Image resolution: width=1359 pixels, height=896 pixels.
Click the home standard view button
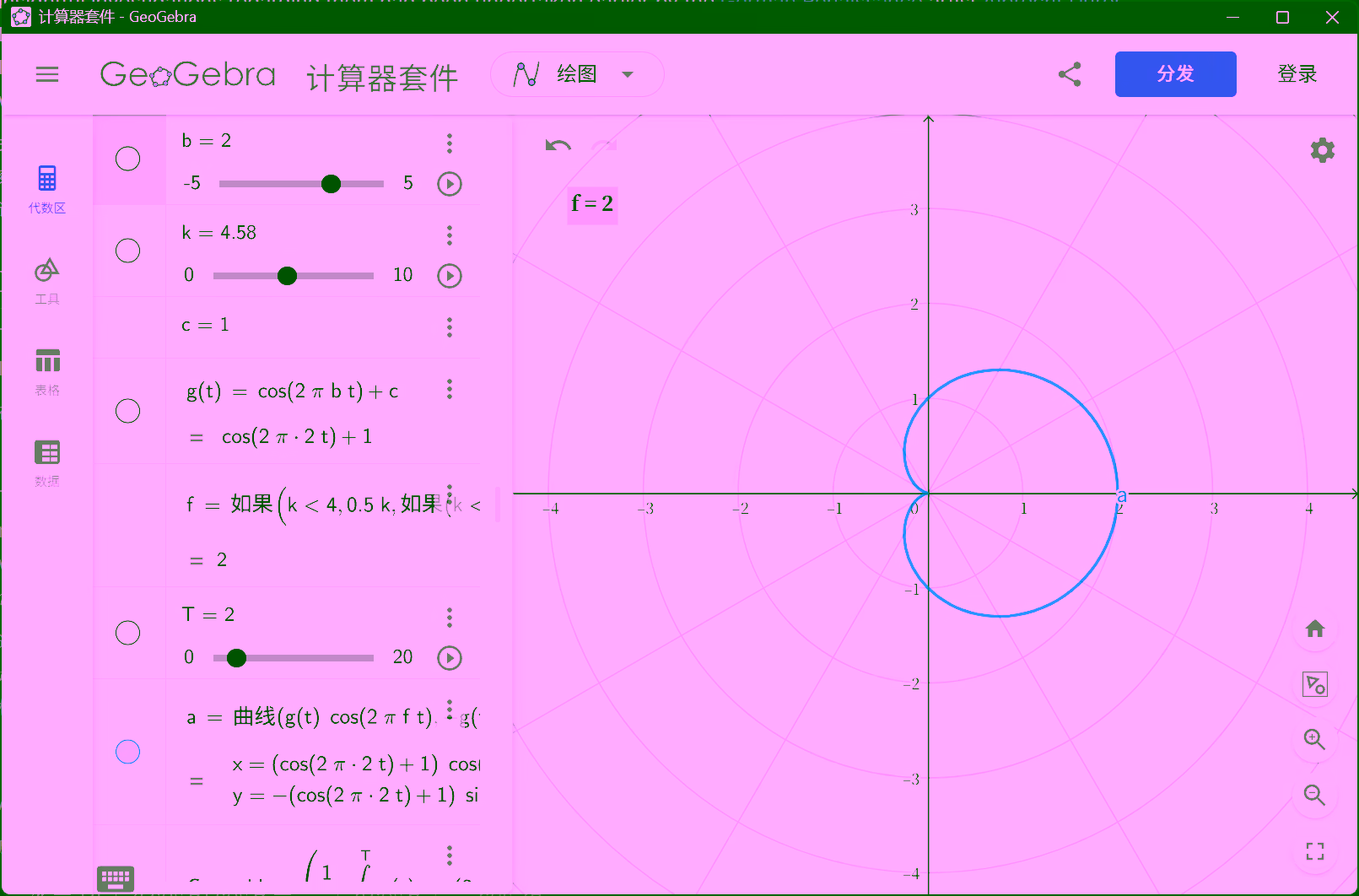[x=1314, y=629]
